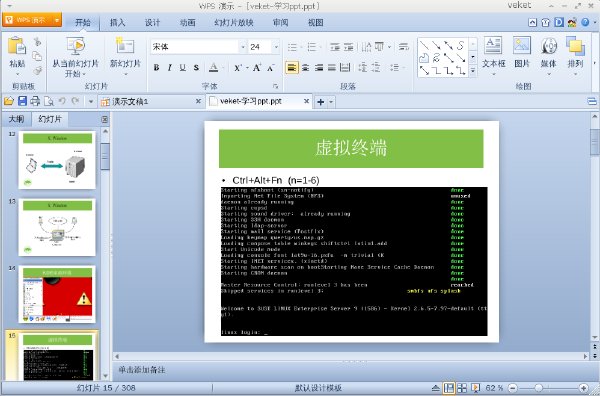Click the Print icon in quick toolbar

tap(35, 101)
